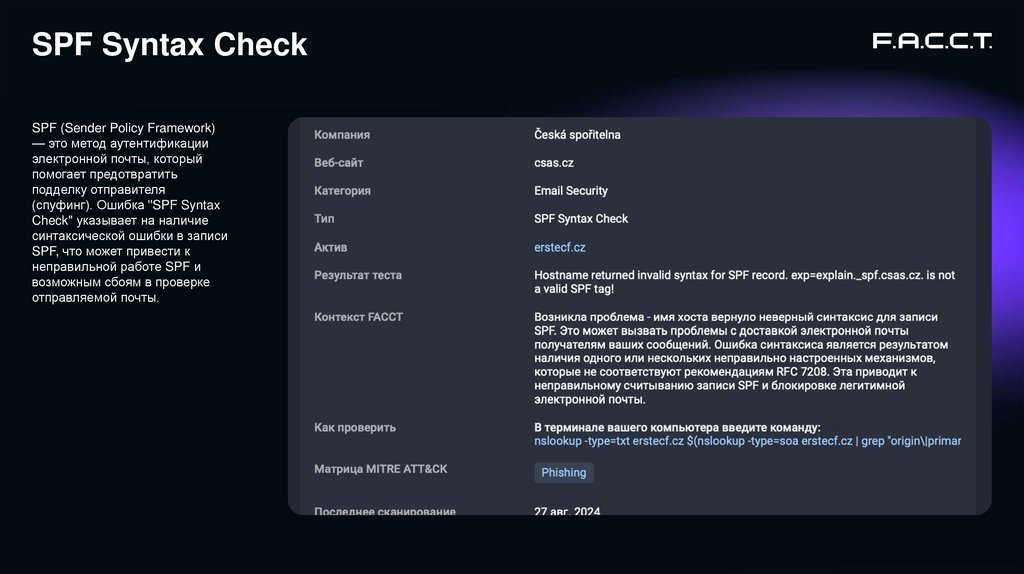Click the nslookup command text
Viewport: 1024px width, 574px height.
(x=747, y=441)
